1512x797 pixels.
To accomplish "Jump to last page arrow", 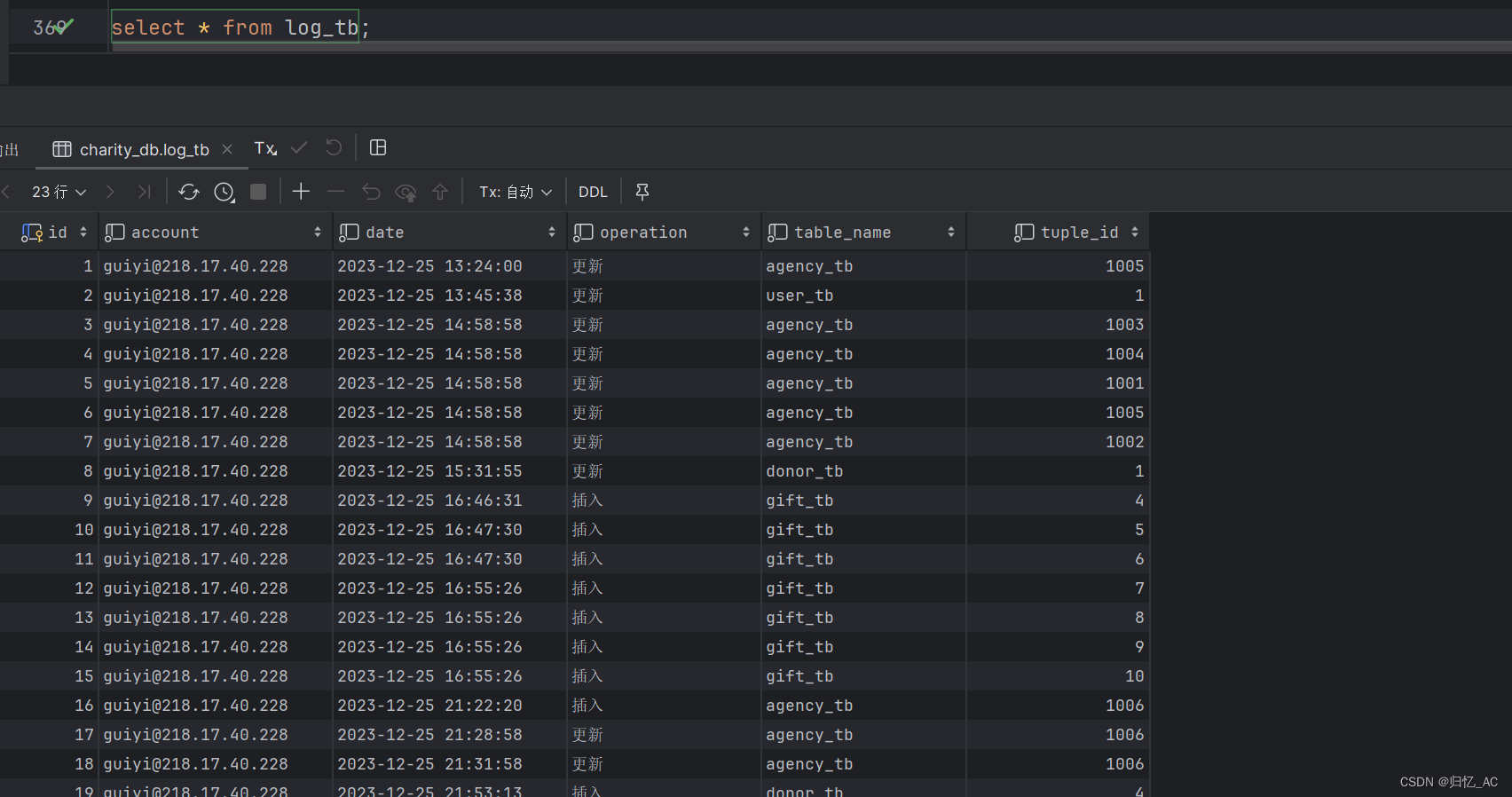I will coord(144,192).
